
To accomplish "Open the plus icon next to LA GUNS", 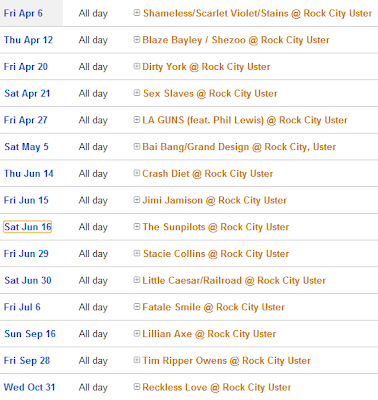I will [x=137, y=119].
